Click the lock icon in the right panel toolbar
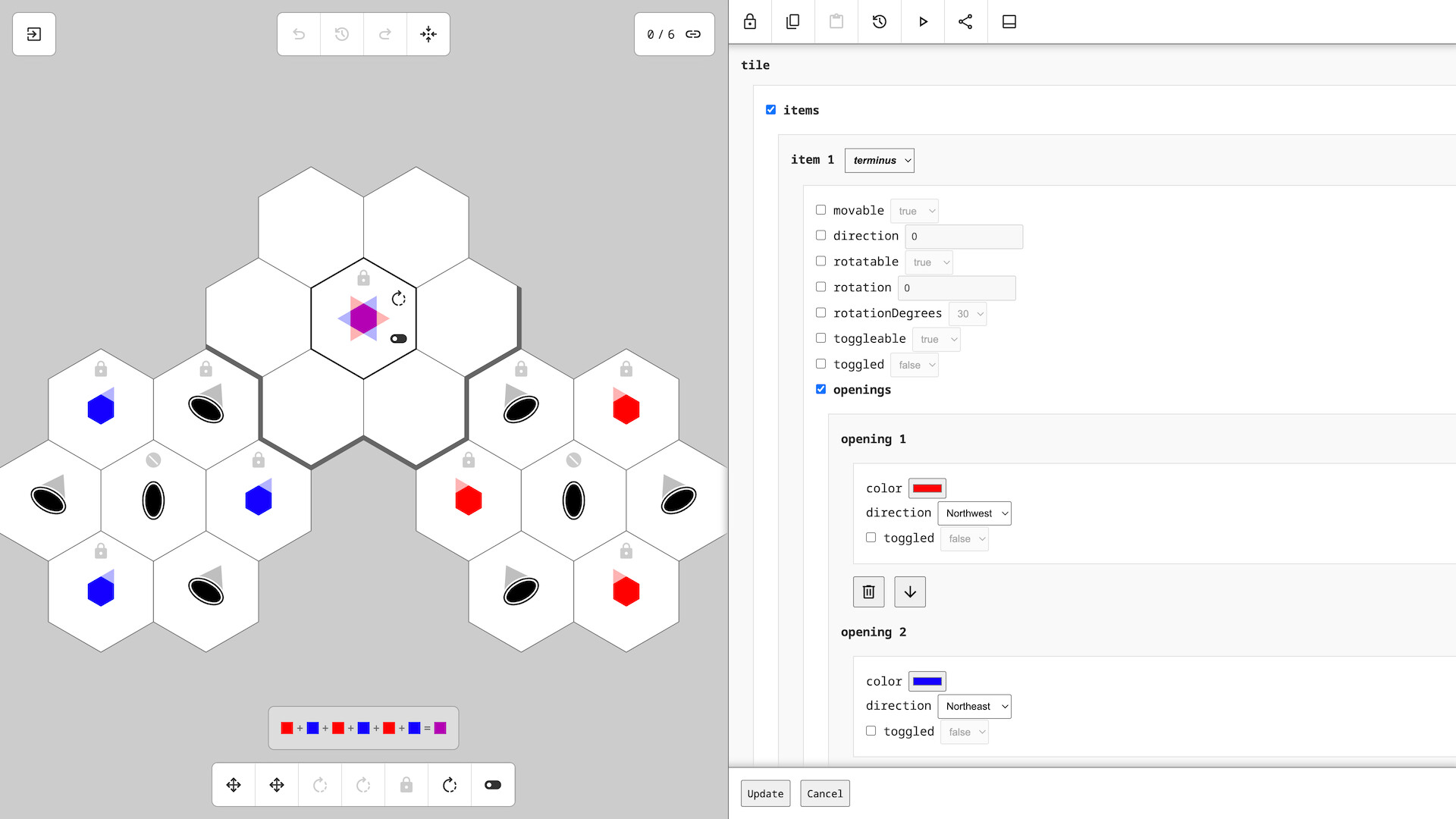 click(x=749, y=22)
